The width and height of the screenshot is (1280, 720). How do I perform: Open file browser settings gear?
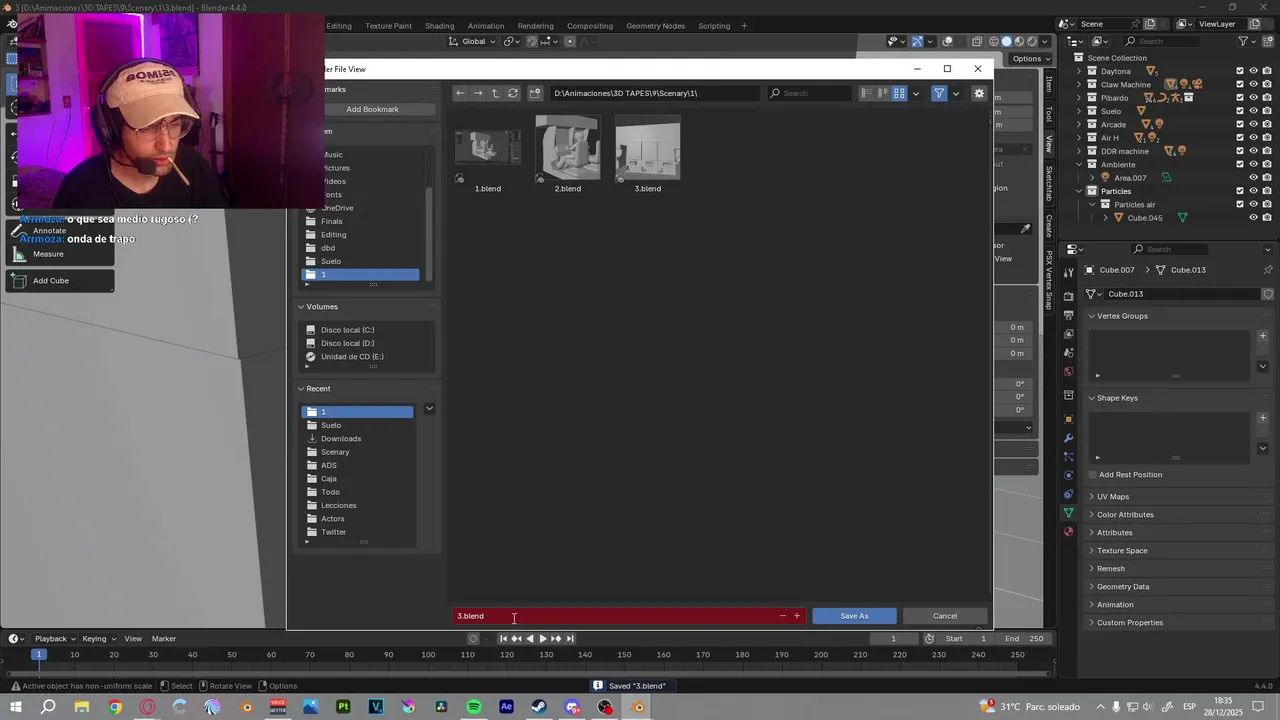979,93
